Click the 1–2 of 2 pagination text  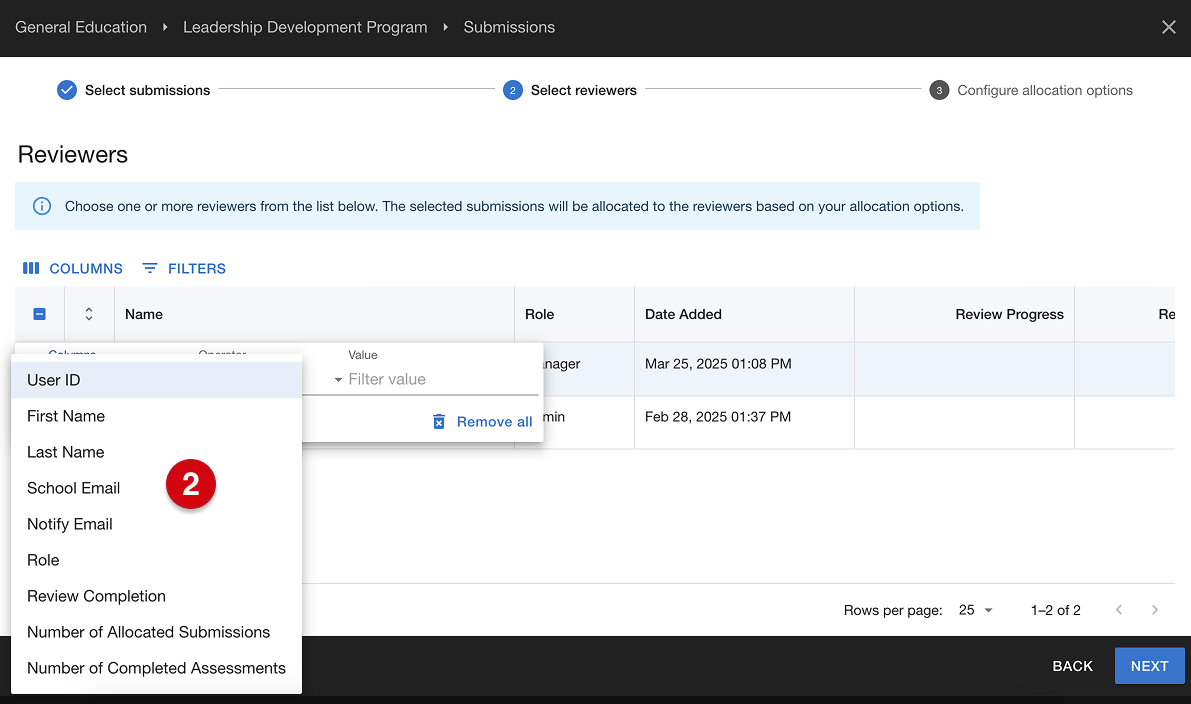(1055, 610)
